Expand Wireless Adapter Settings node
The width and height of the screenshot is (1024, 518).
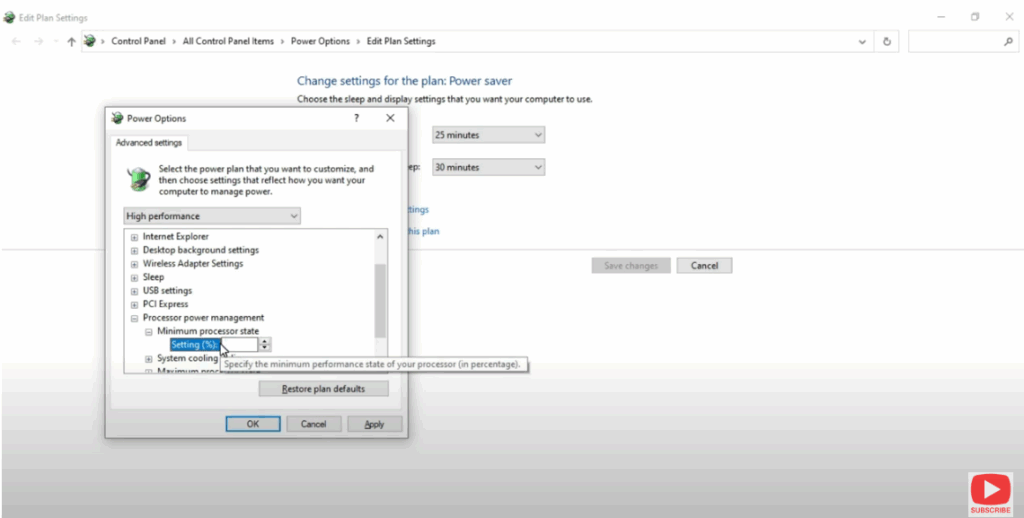135,265
